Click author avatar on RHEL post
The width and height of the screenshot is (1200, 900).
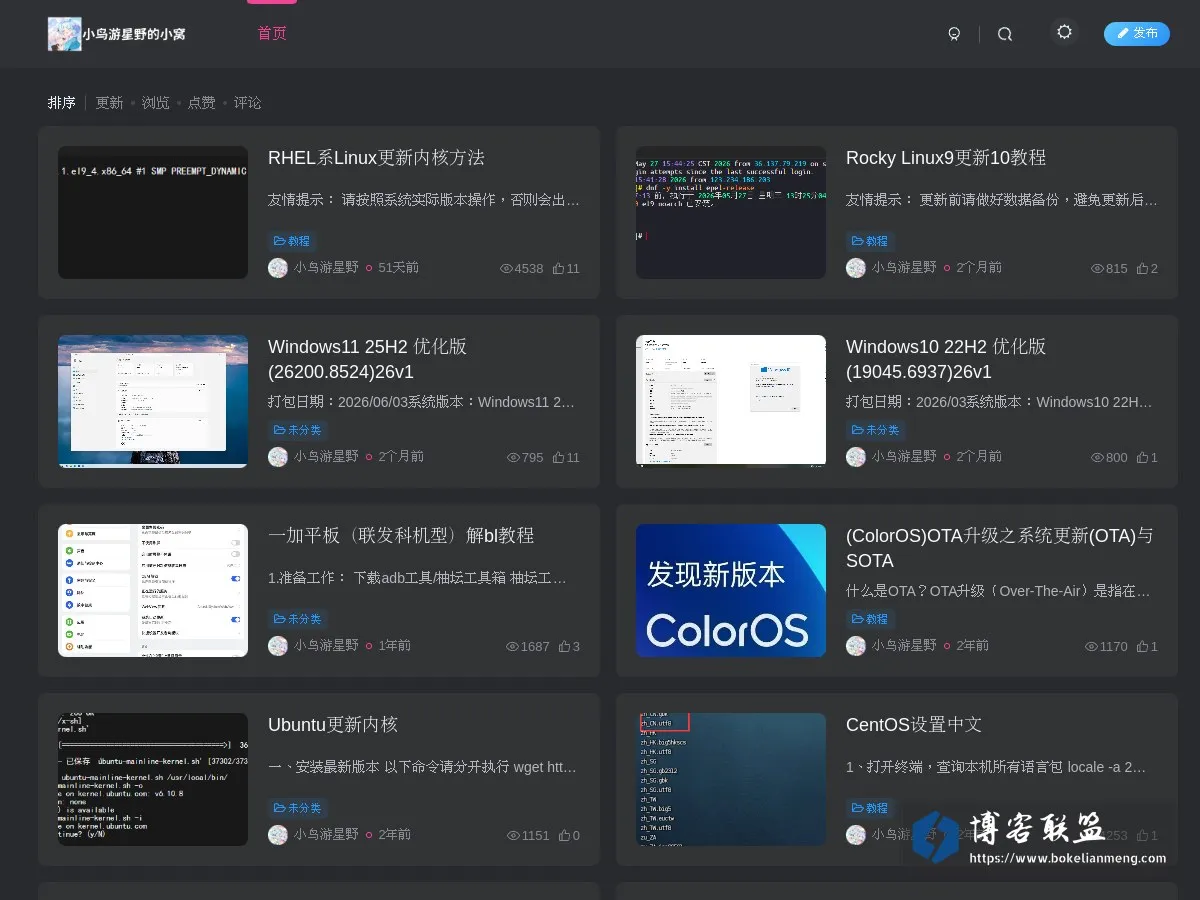(278, 268)
